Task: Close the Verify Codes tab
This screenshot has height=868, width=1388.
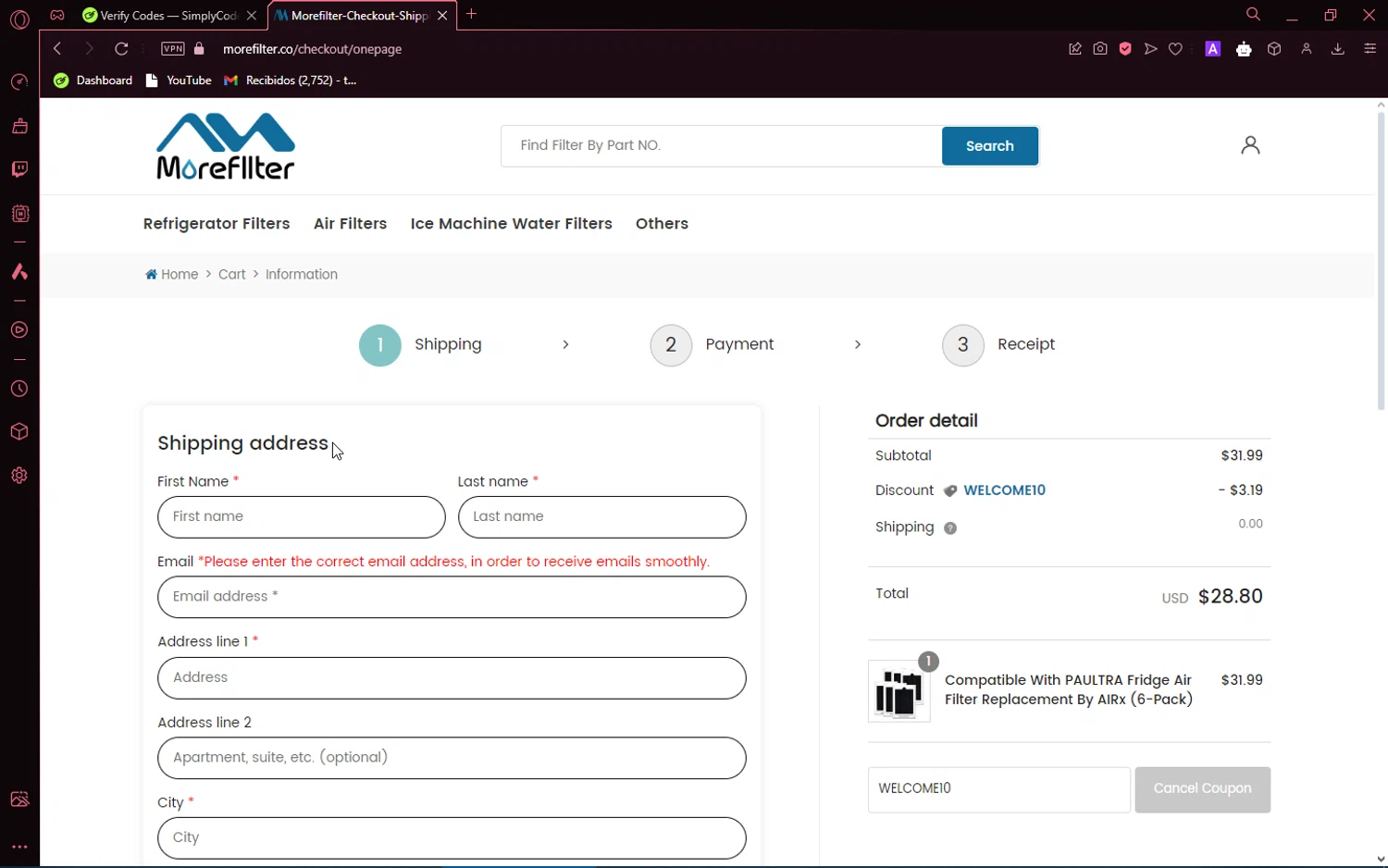Action: click(252, 16)
